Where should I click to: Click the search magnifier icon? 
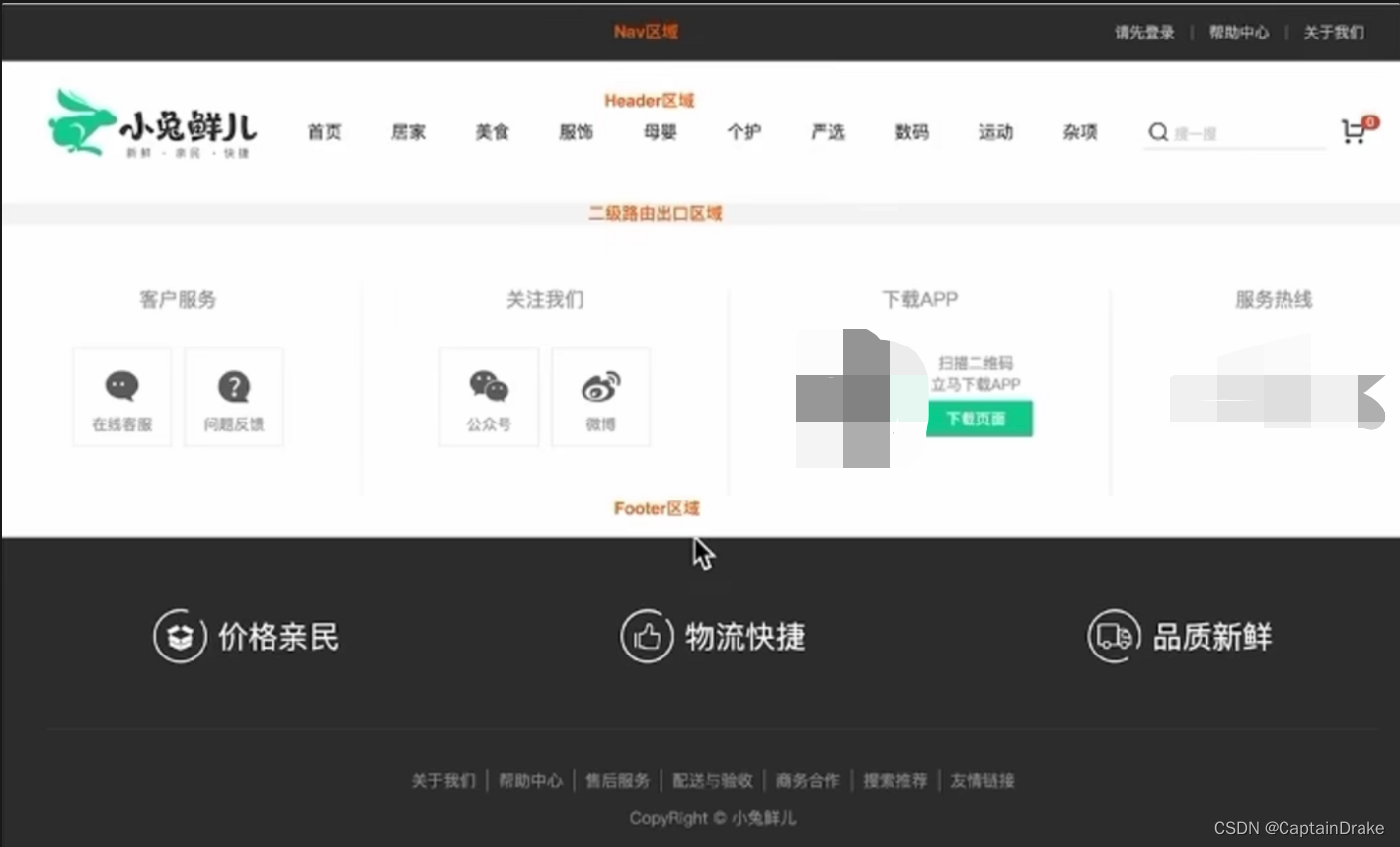pos(1158,132)
